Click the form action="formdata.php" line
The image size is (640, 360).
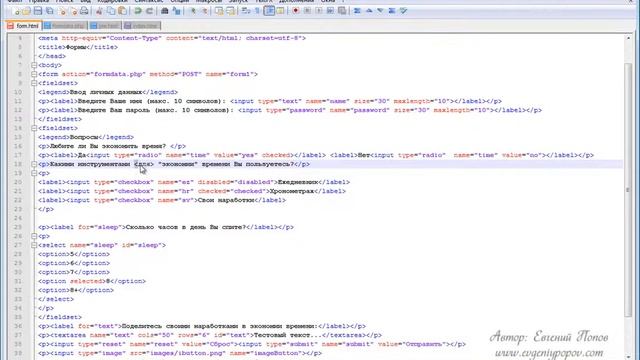coord(148,74)
